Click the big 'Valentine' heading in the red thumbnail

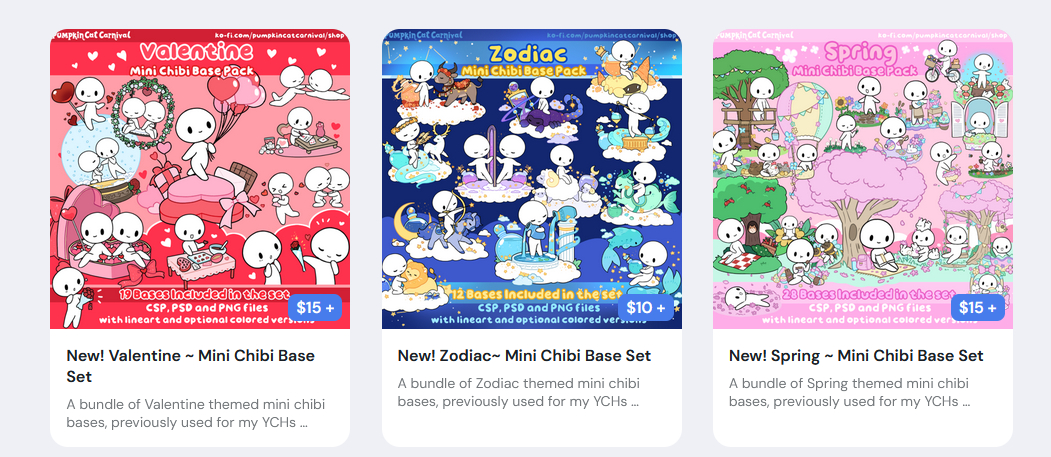pos(196,51)
